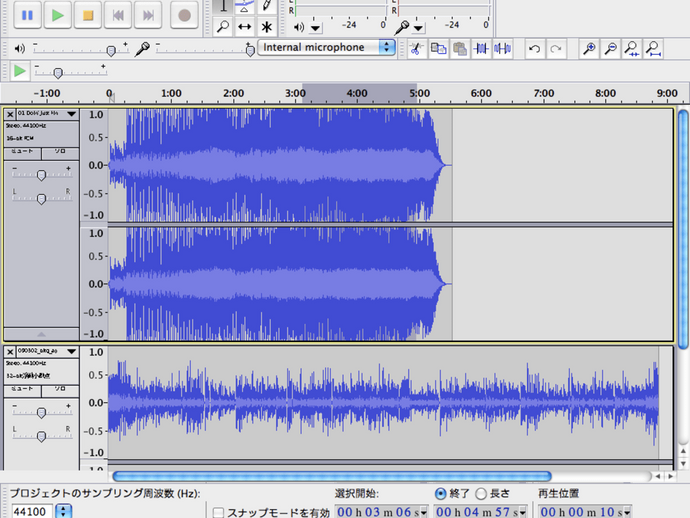Select the pencil Draw tool
Viewport: 690px width, 518px height.
click(266, 6)
